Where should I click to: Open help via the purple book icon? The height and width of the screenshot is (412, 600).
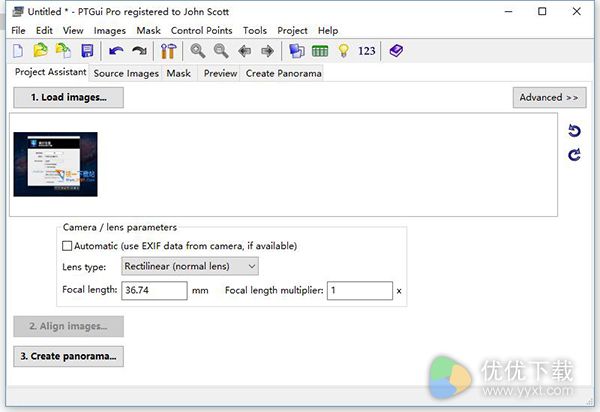tap(396, 50)
